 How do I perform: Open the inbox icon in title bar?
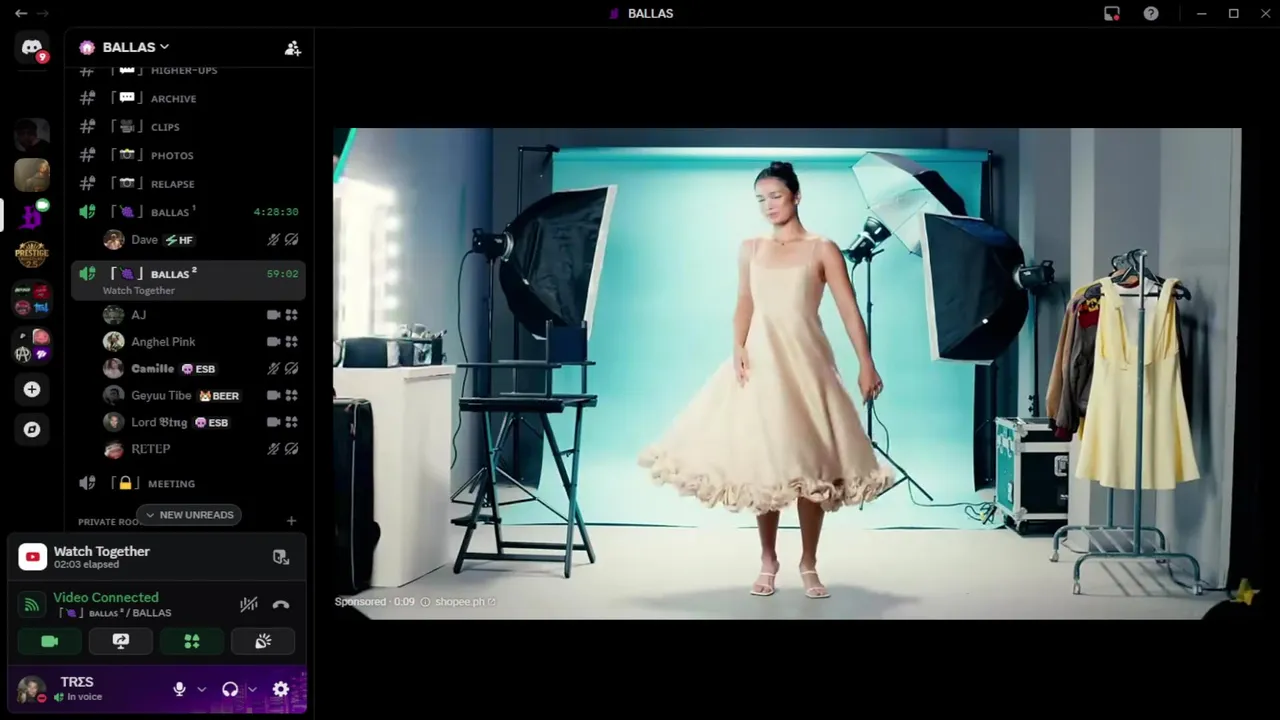(1112, 13)
